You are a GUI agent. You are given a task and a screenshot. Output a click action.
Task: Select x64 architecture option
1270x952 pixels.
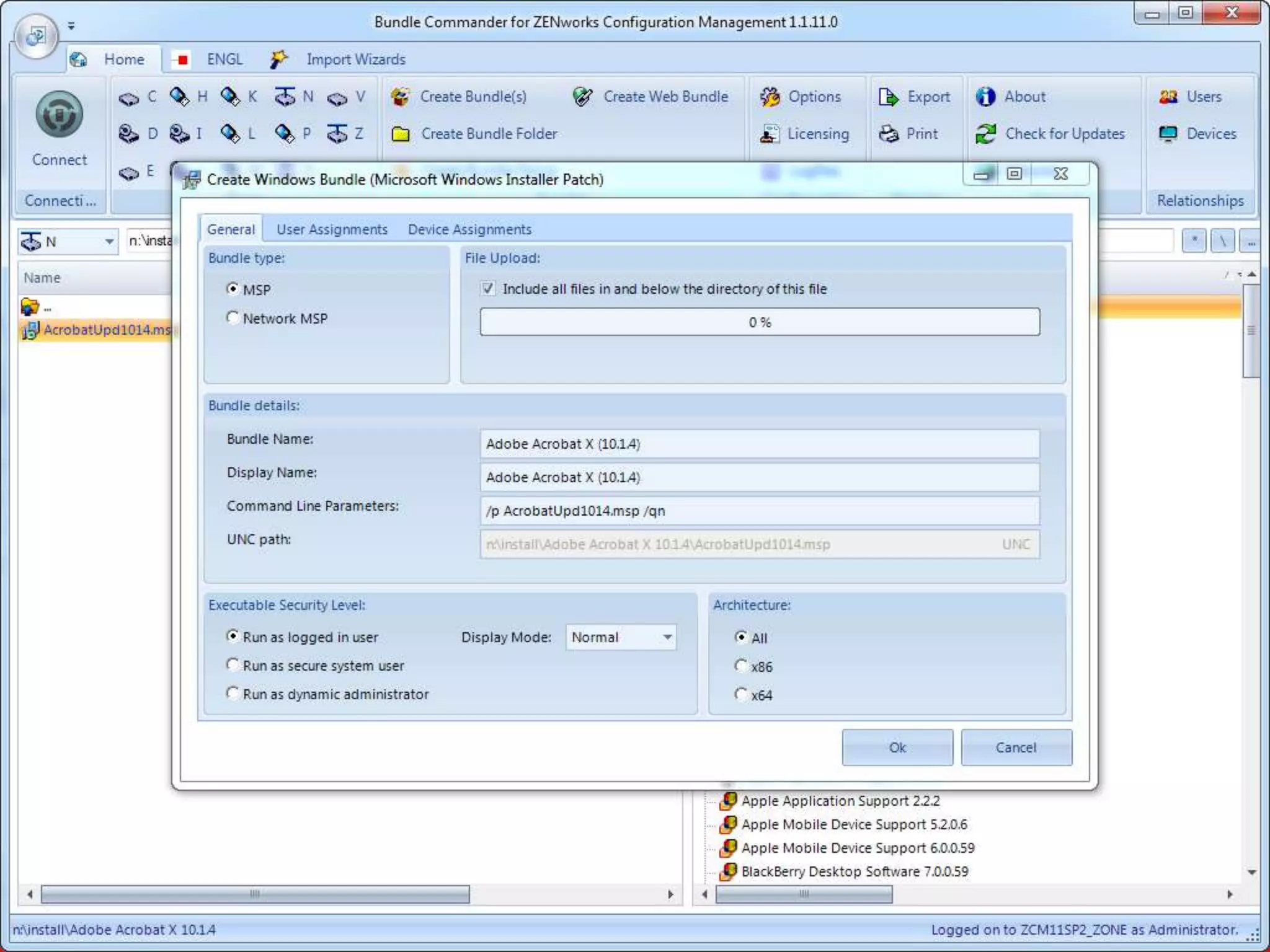pyautogui.click(x=741, y=694)
